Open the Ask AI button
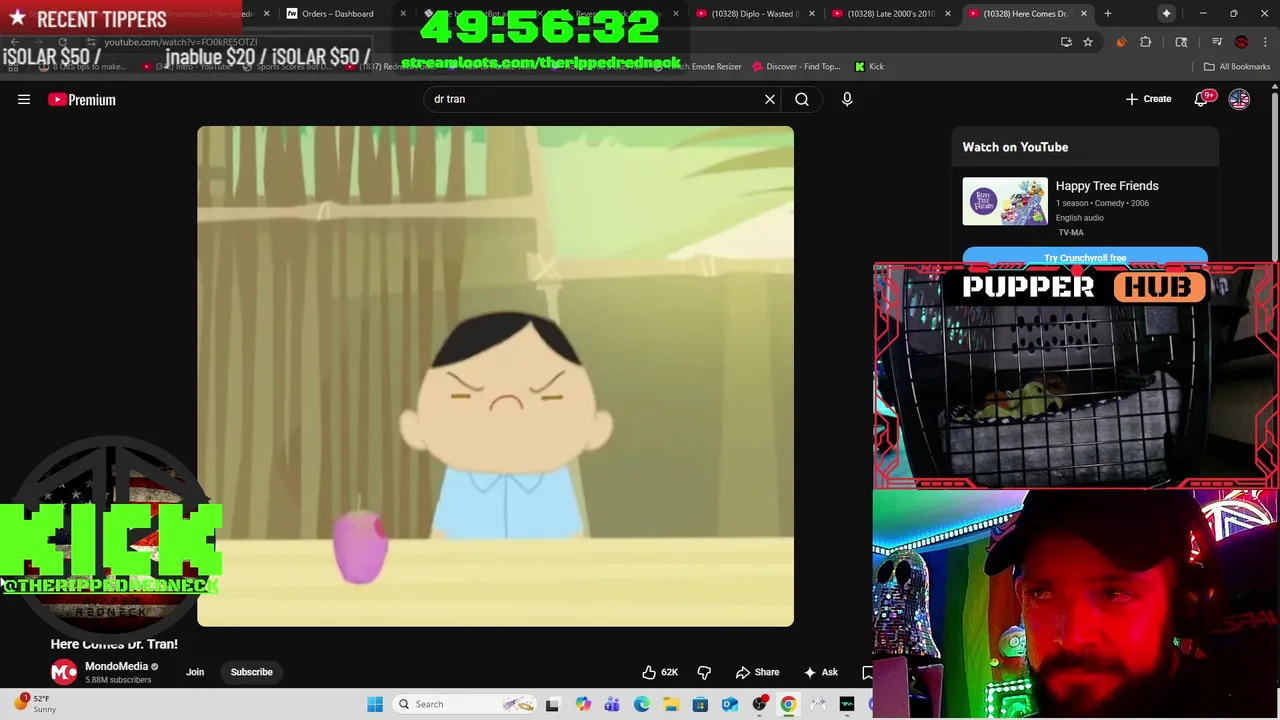This screenshot has width=1280, height=720. 820,672
